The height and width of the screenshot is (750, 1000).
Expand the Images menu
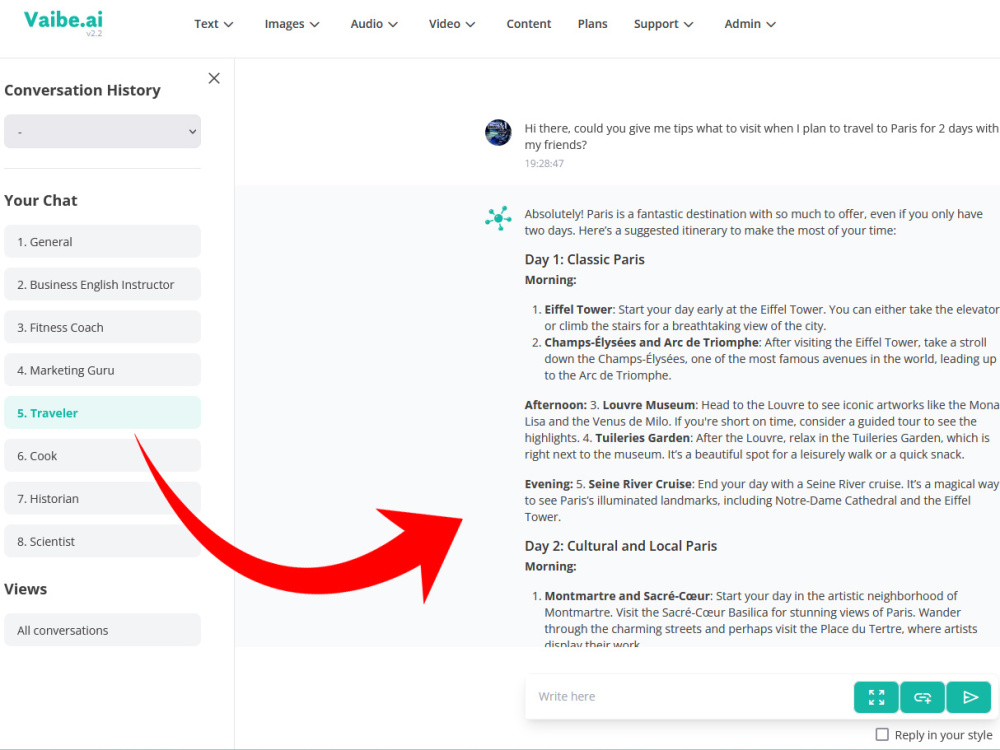pyautogui.click(x=292, y=24)
